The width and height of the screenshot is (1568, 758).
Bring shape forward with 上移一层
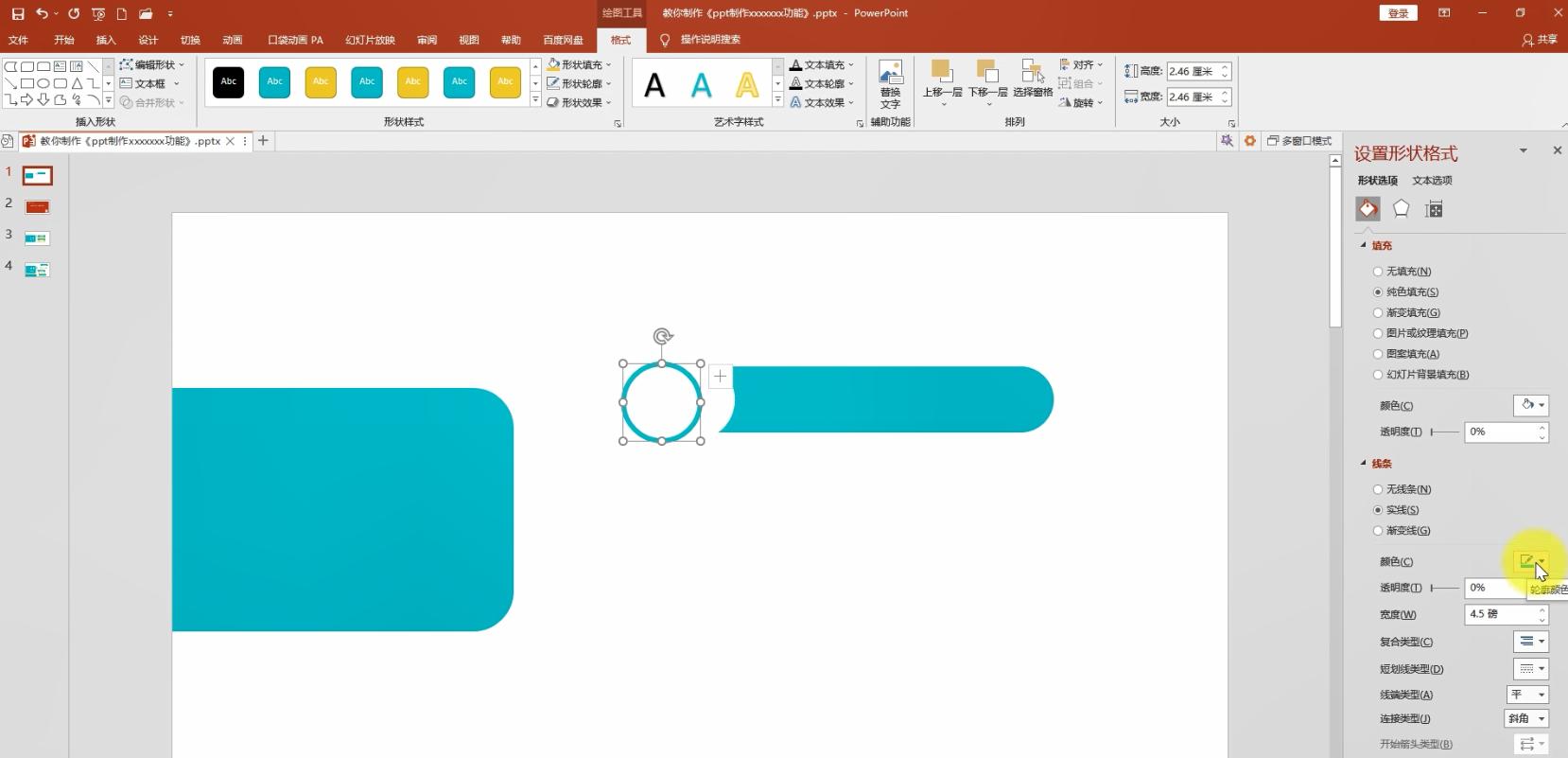tap(942, 83)
